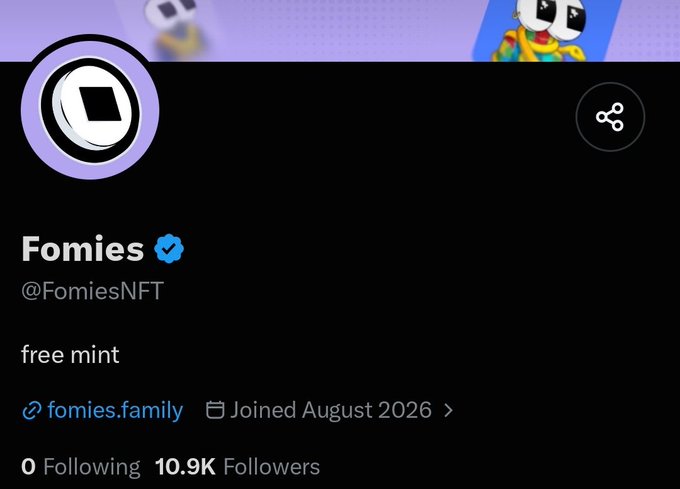
Task: Open the fomies.family website link
Action: click(x=115, y=410)
